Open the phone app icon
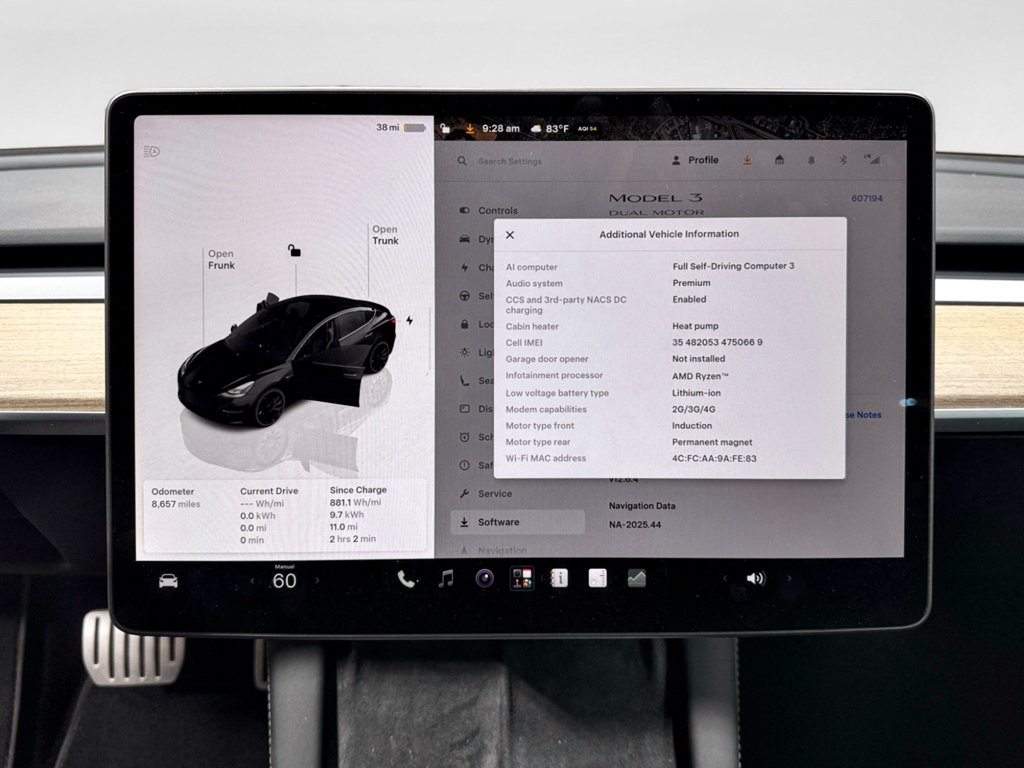This screenshot has height=768, width=1024. click(406, 579)
